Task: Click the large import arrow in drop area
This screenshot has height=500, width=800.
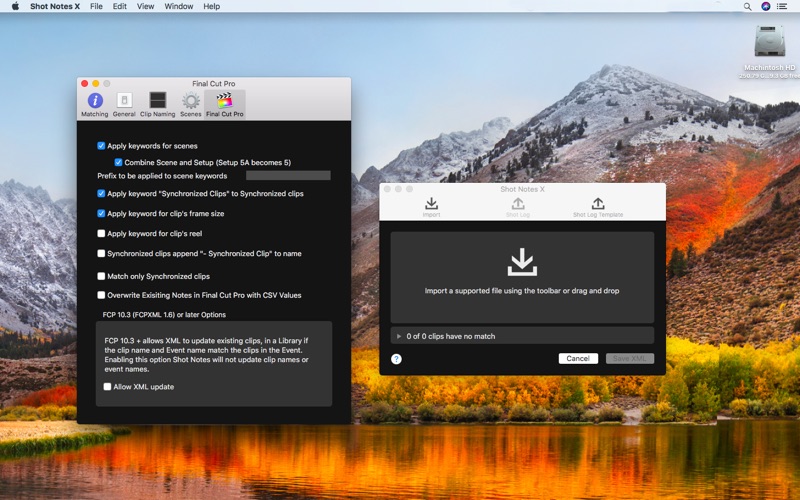Action: (522, 262)
